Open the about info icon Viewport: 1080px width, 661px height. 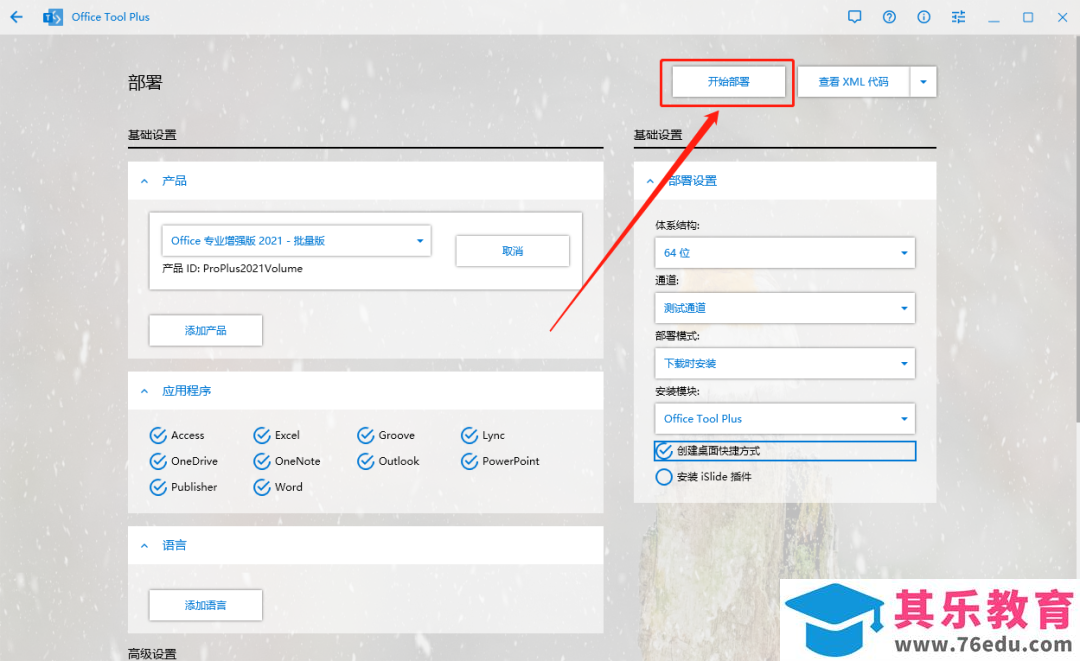point(924,17)
